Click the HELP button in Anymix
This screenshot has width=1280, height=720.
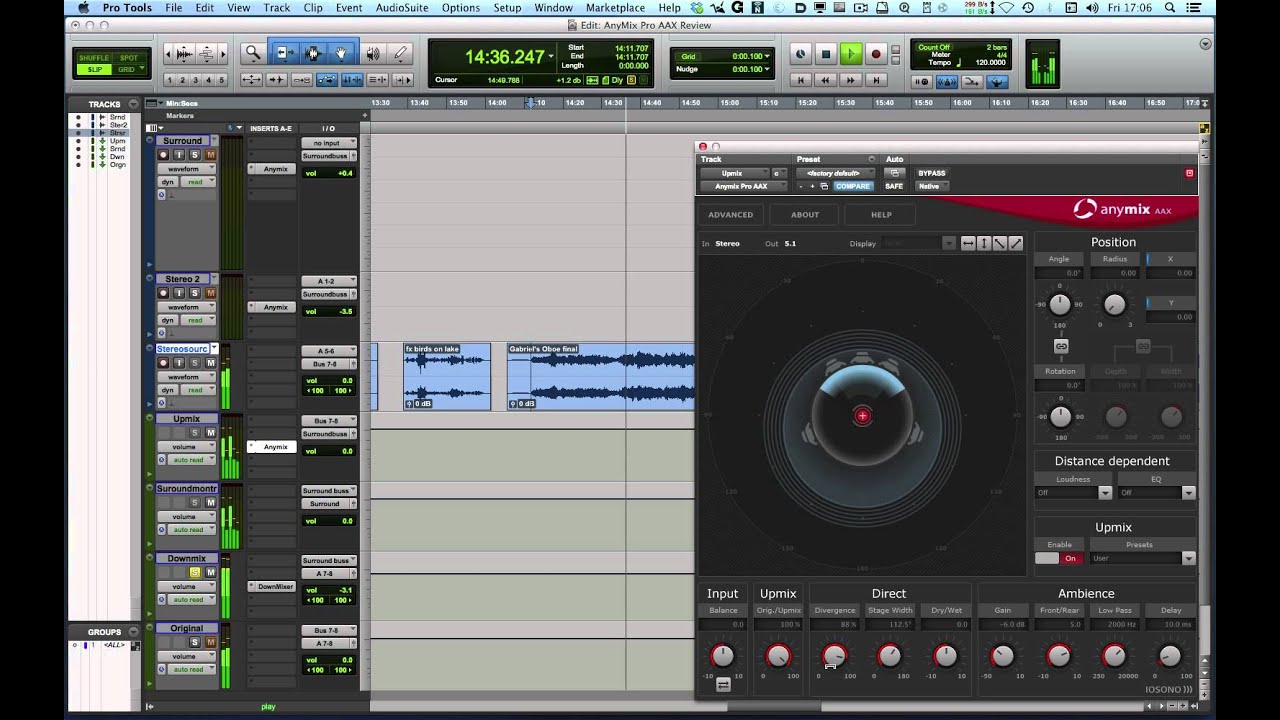(x=881, y=214)
